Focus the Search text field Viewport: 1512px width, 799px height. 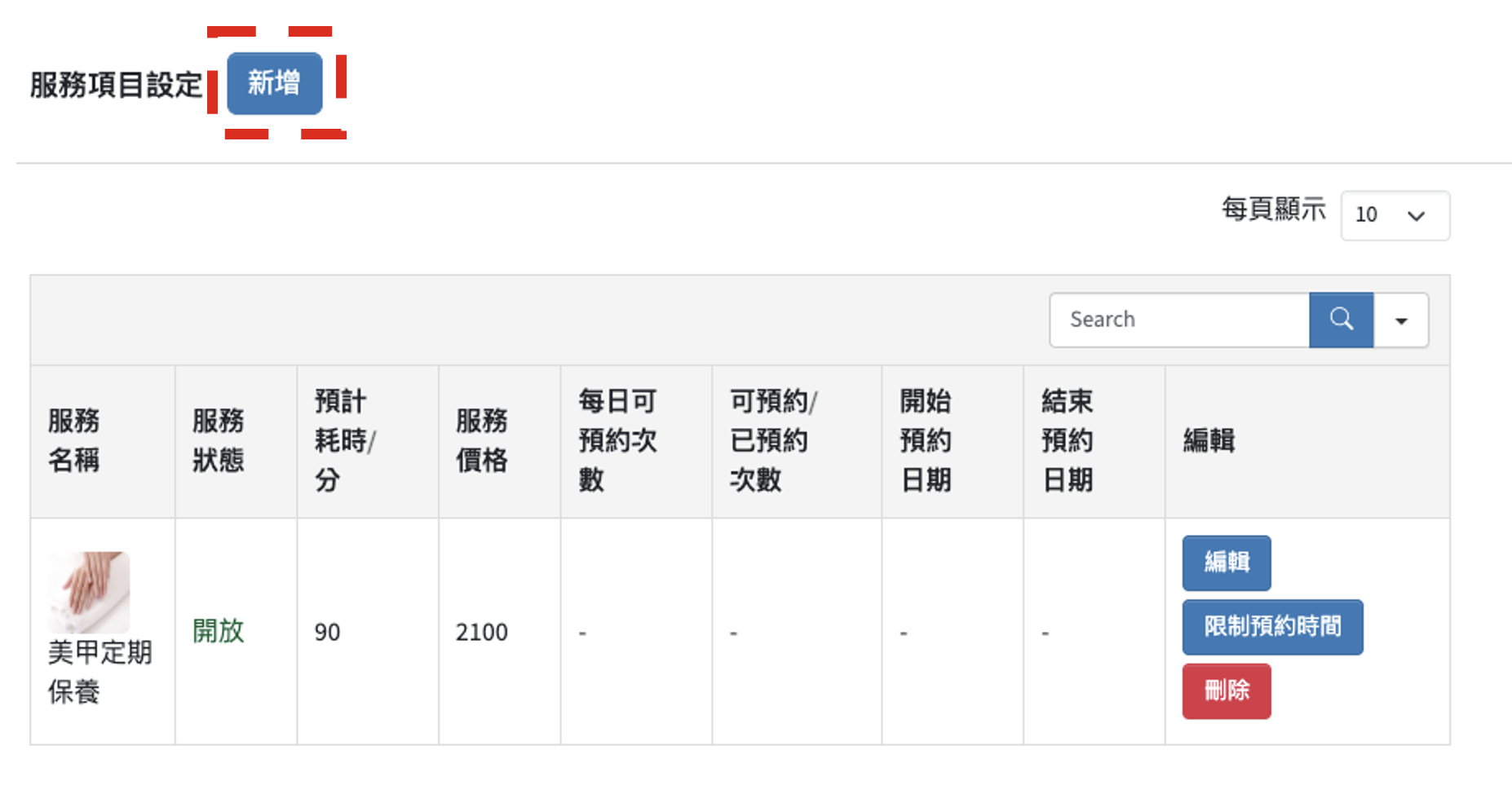pyautogui.click(x=1179, y=320)
